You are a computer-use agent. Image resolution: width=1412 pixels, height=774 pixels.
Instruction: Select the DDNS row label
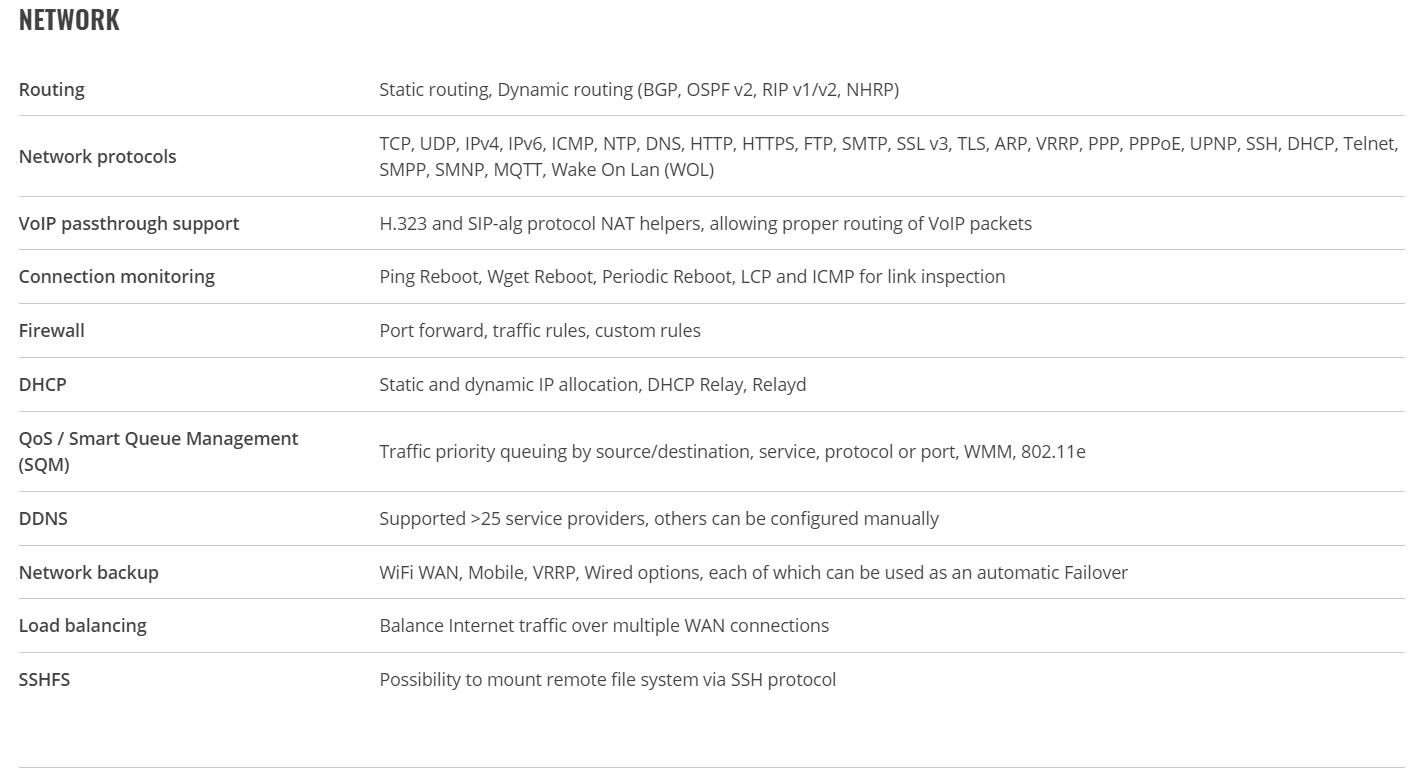click(43, 518)
